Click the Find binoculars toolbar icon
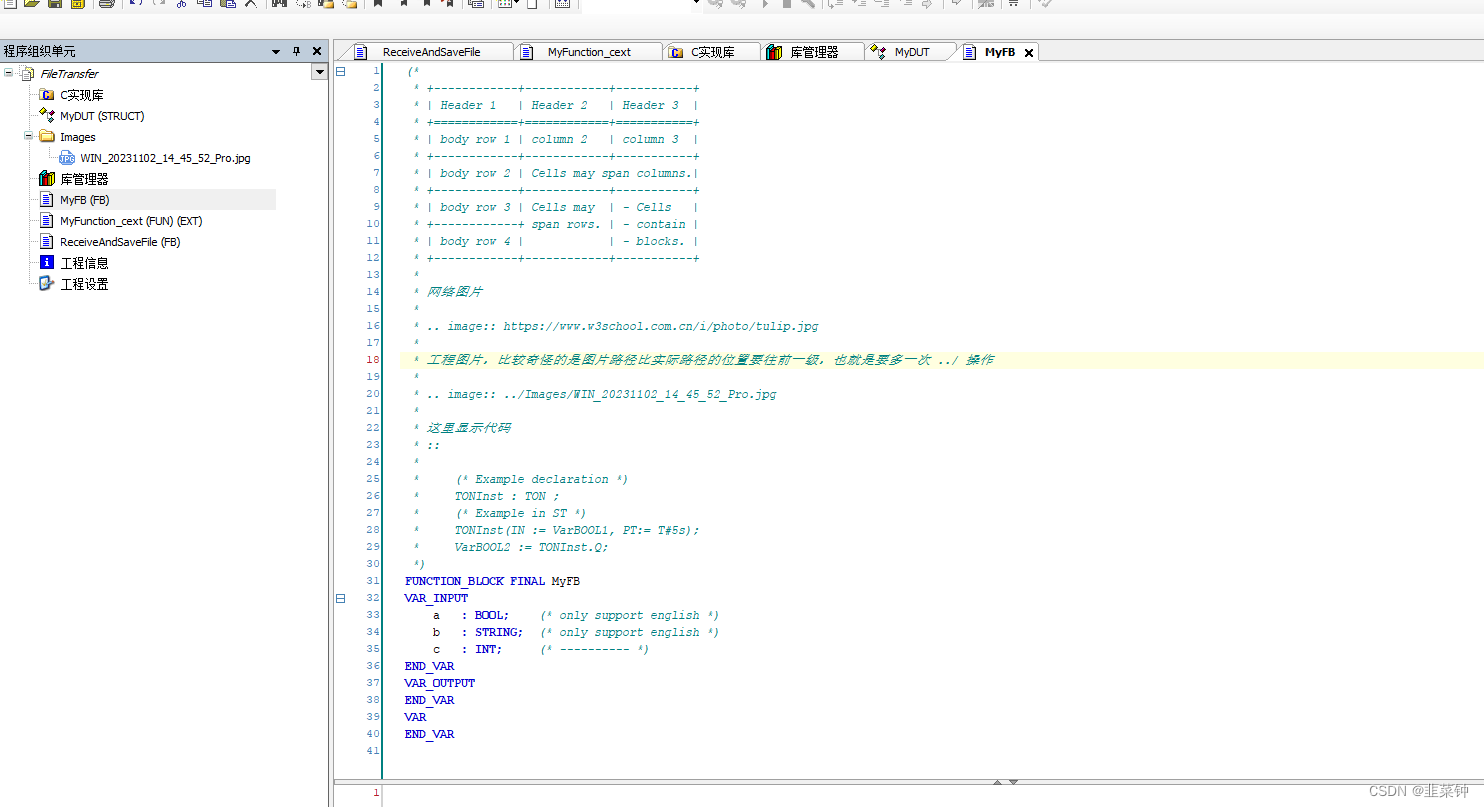The width and height of the screenshot is (1484, 807). pos(279,4)
